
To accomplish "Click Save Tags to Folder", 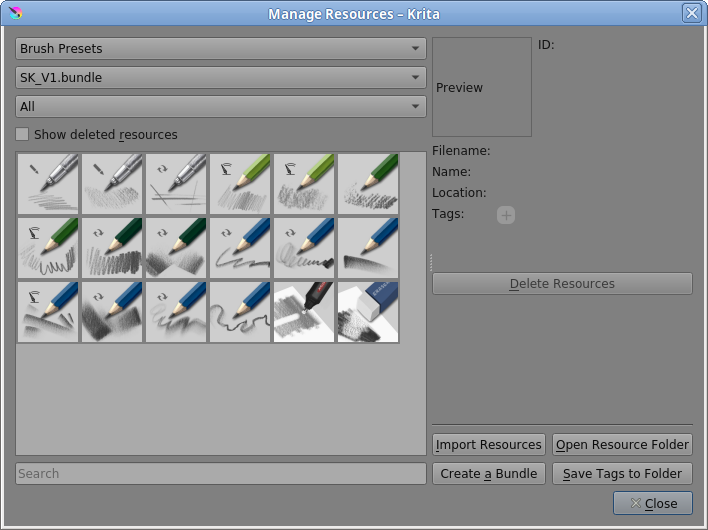I will click(x=622, y=474).
